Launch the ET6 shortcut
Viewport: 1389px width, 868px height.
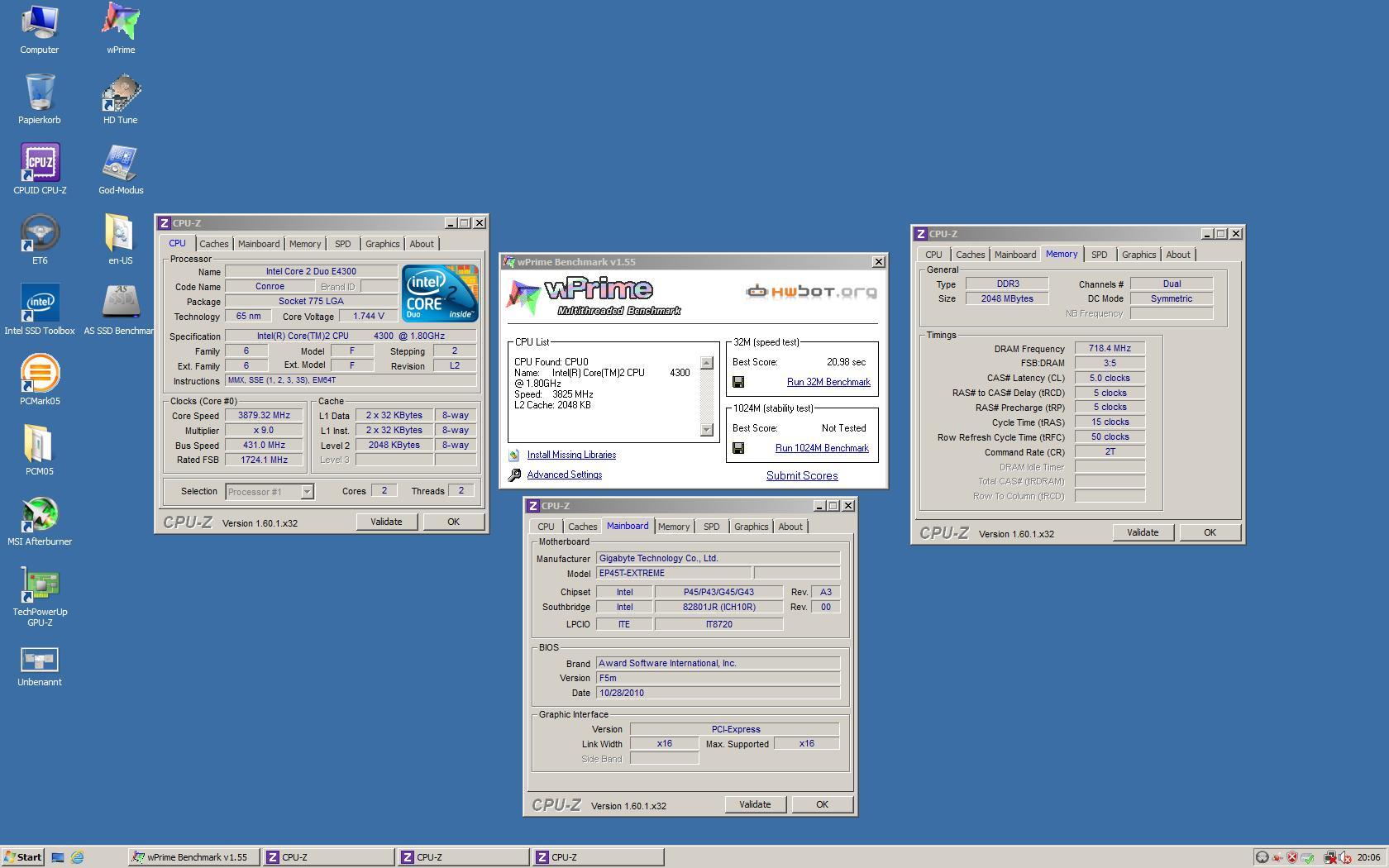40,240
